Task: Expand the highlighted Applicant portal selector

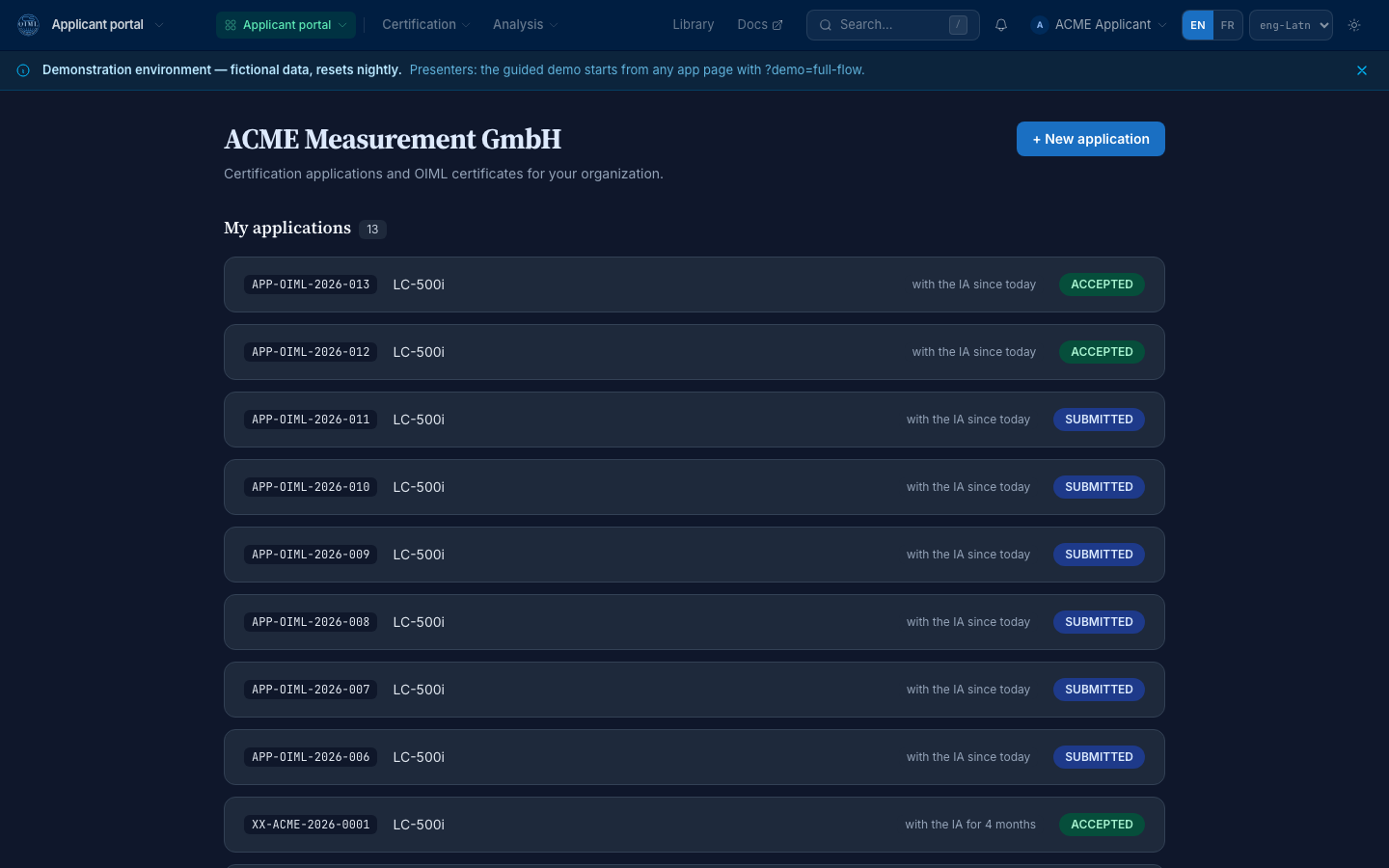Action: pos(286,25)
